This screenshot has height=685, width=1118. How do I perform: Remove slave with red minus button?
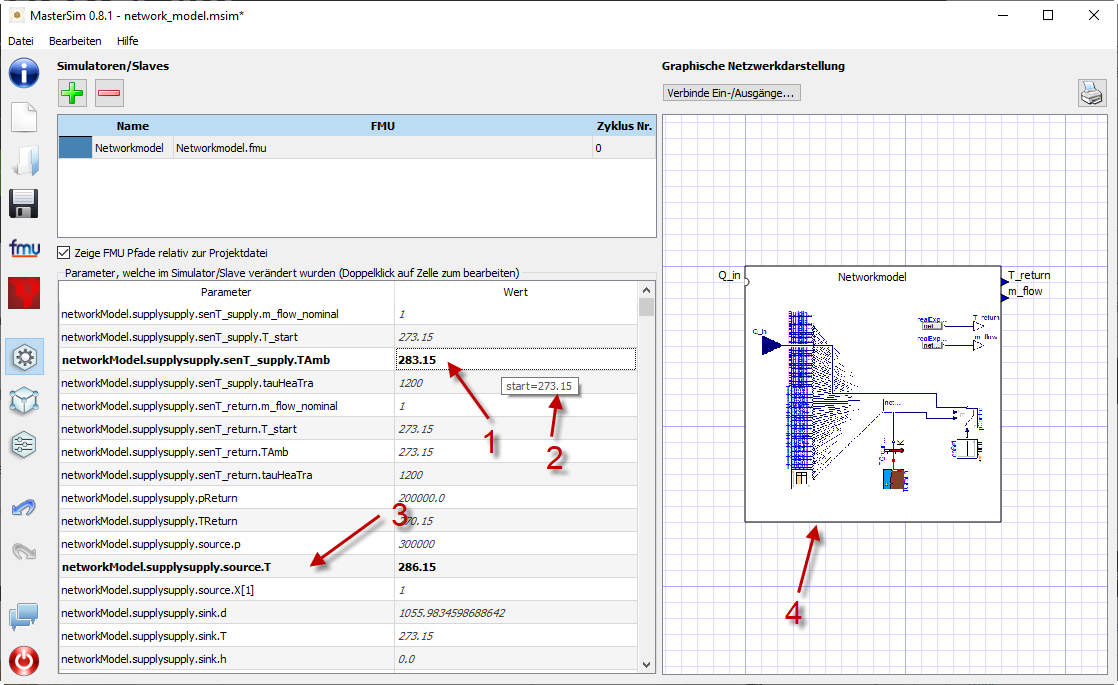[109, 93]
